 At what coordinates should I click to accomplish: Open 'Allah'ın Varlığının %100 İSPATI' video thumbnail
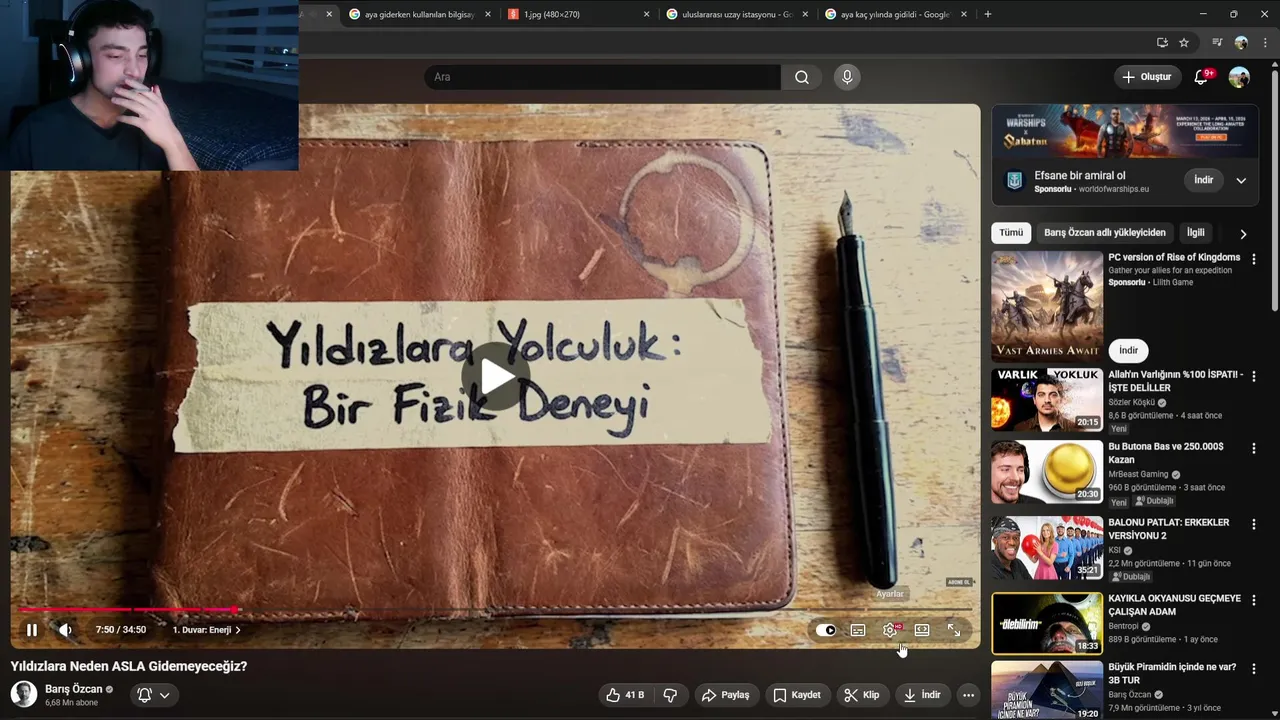[x=1047, y=399]
